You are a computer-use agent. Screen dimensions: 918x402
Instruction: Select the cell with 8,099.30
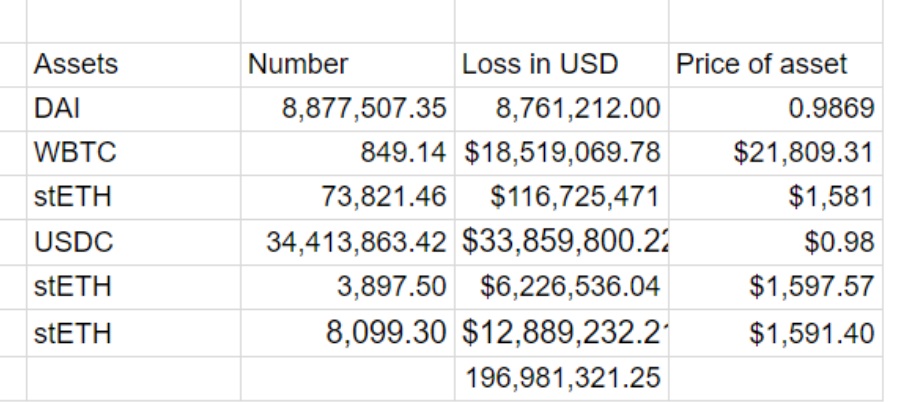347,333
